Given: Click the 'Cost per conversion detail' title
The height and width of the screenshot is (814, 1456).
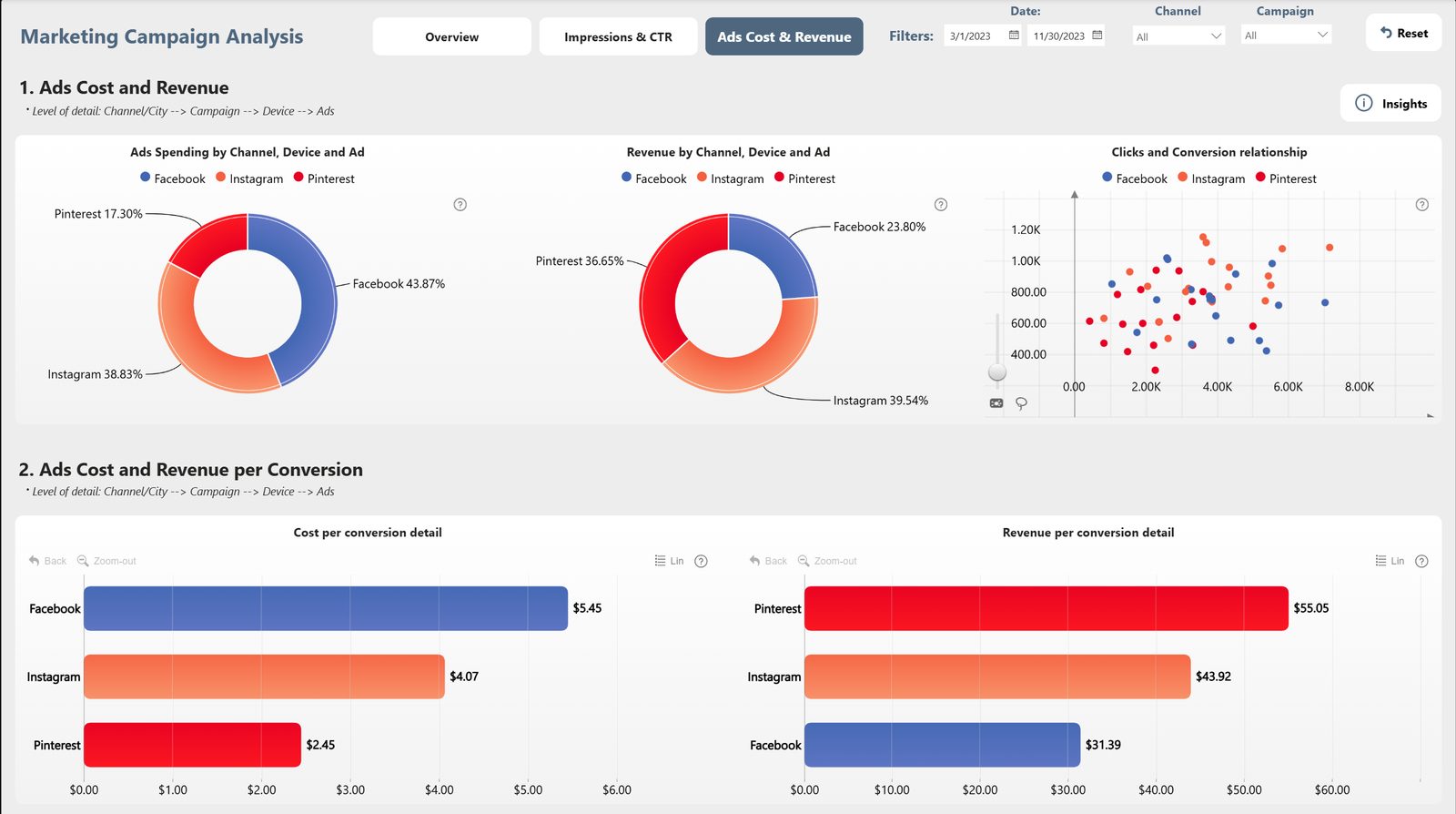Looking at the screenshot, I should [x=368, y=533].
